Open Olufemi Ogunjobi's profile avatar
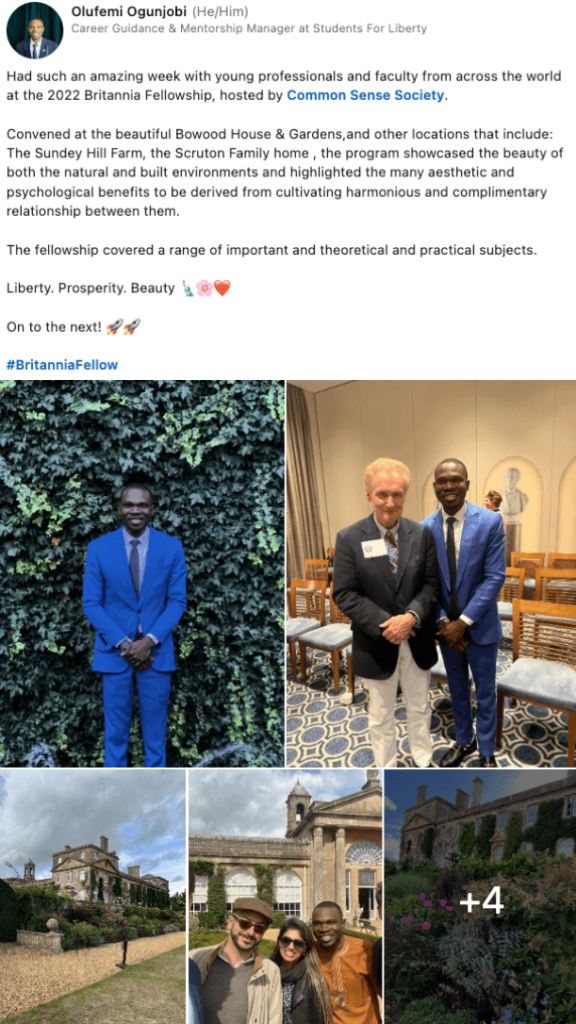Screen dimensions: 576x1024 [35, 31]
